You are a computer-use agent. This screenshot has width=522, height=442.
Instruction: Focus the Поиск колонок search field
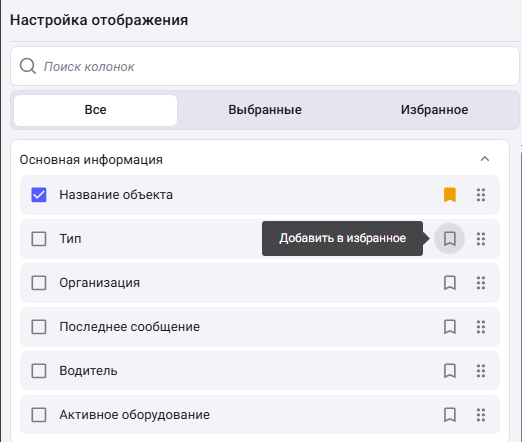[x=265, y=66]
